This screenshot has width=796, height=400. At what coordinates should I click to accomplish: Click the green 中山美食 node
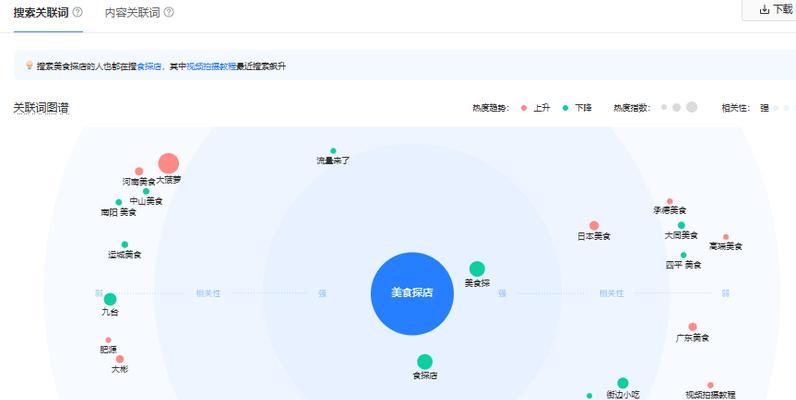pyautogui.click(x=146, y=191)
